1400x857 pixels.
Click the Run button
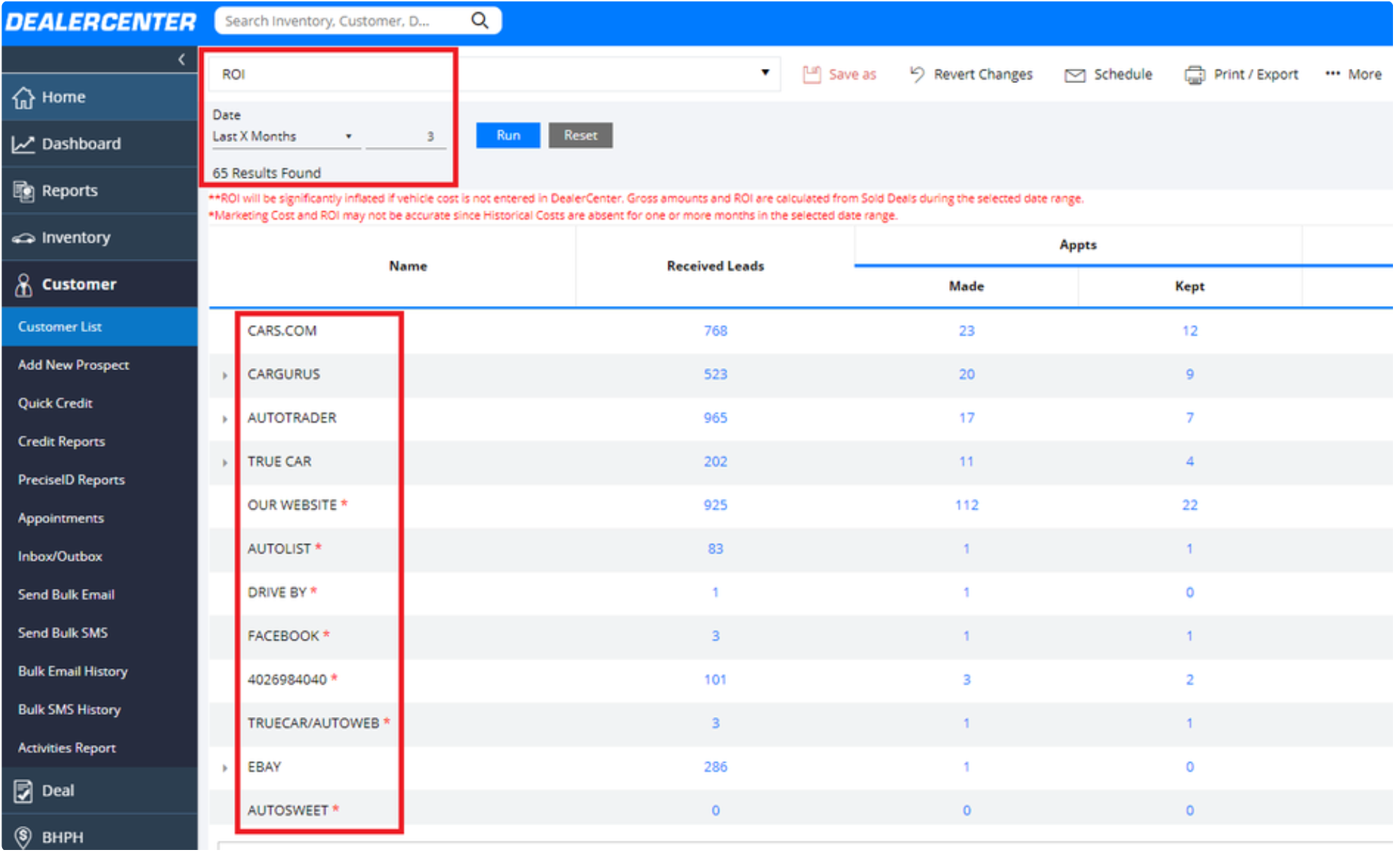[508, 136]
